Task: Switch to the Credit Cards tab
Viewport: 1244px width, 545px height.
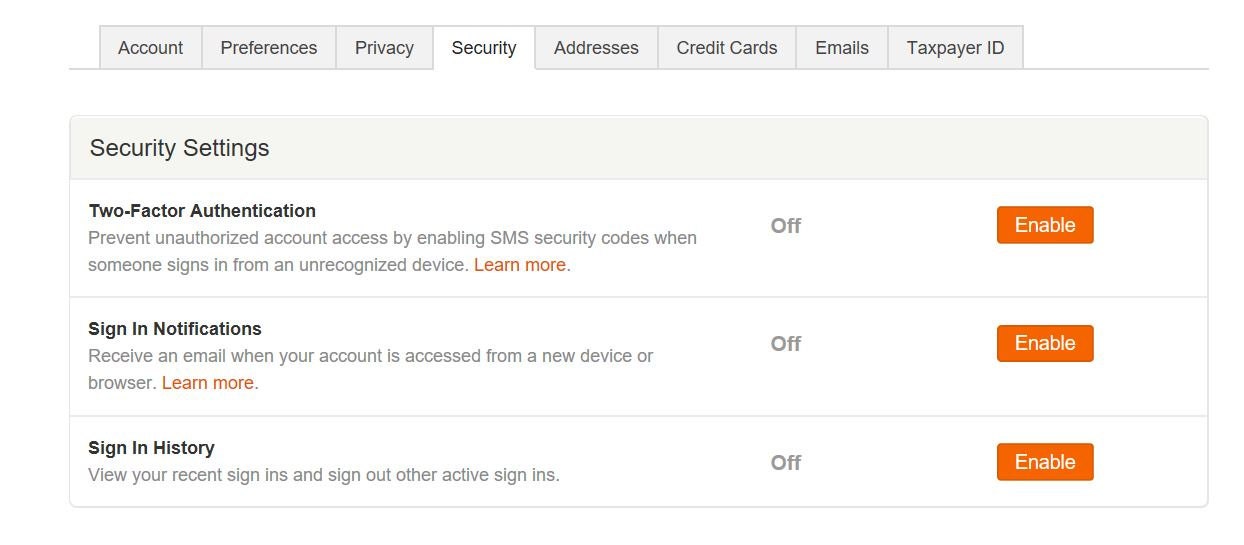Action: click(x=727, y=48)
